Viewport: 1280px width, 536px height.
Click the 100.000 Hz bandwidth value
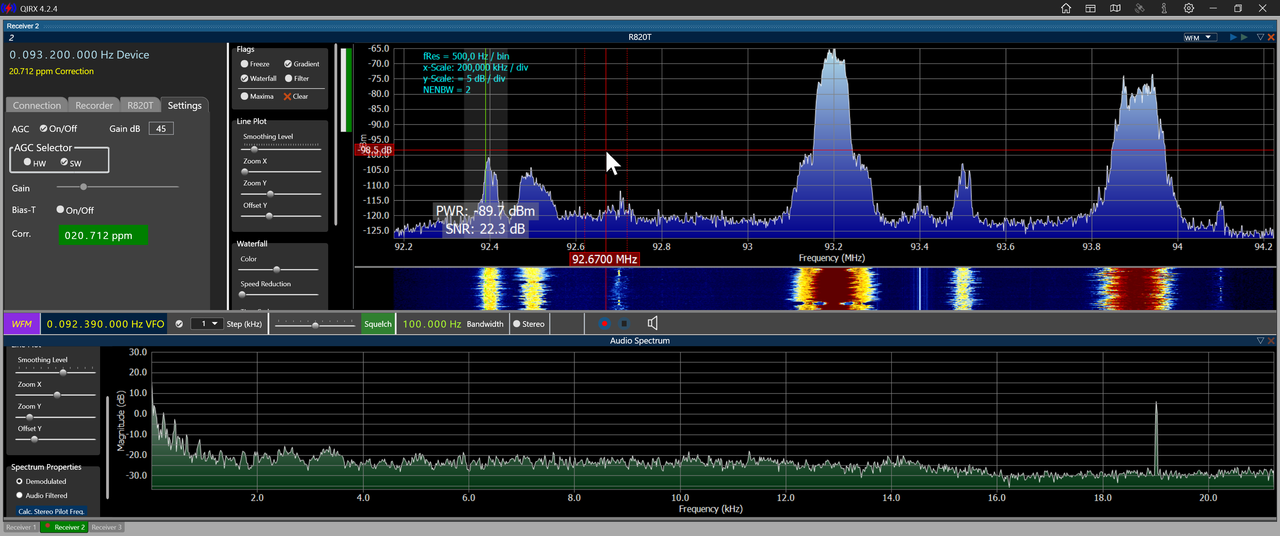(432, 324)
